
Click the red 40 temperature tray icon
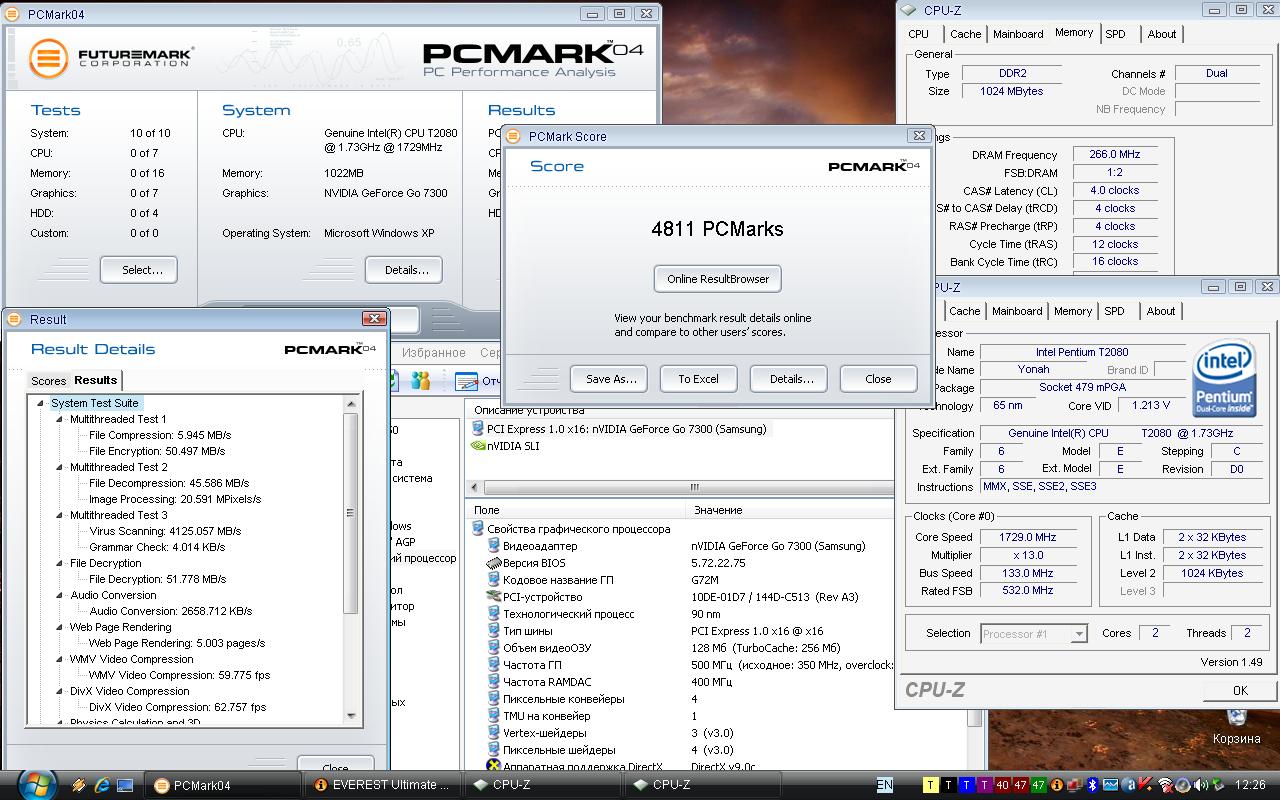[1003, 785]
